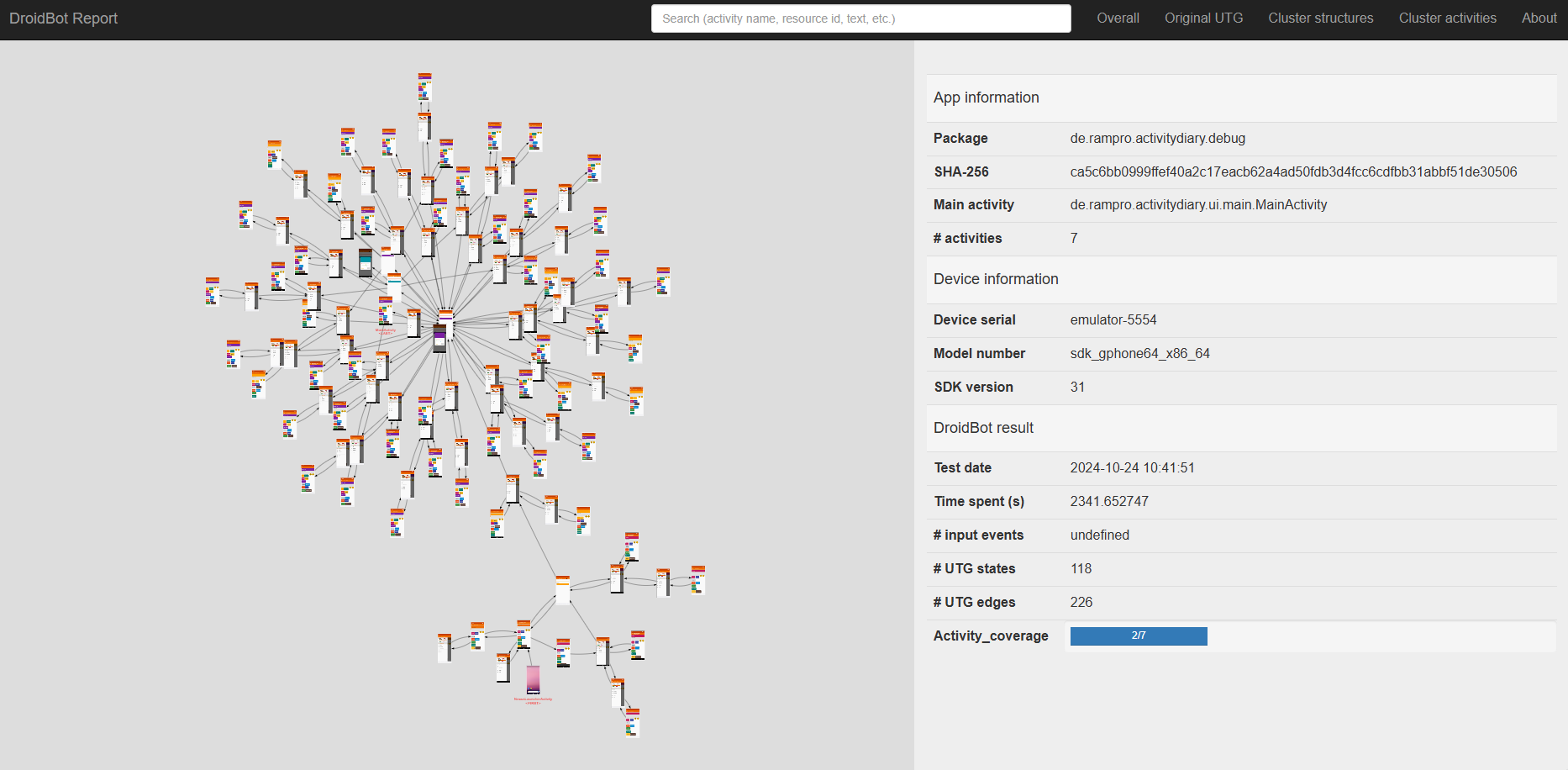Focus the activity name search field

coord(860,18)
